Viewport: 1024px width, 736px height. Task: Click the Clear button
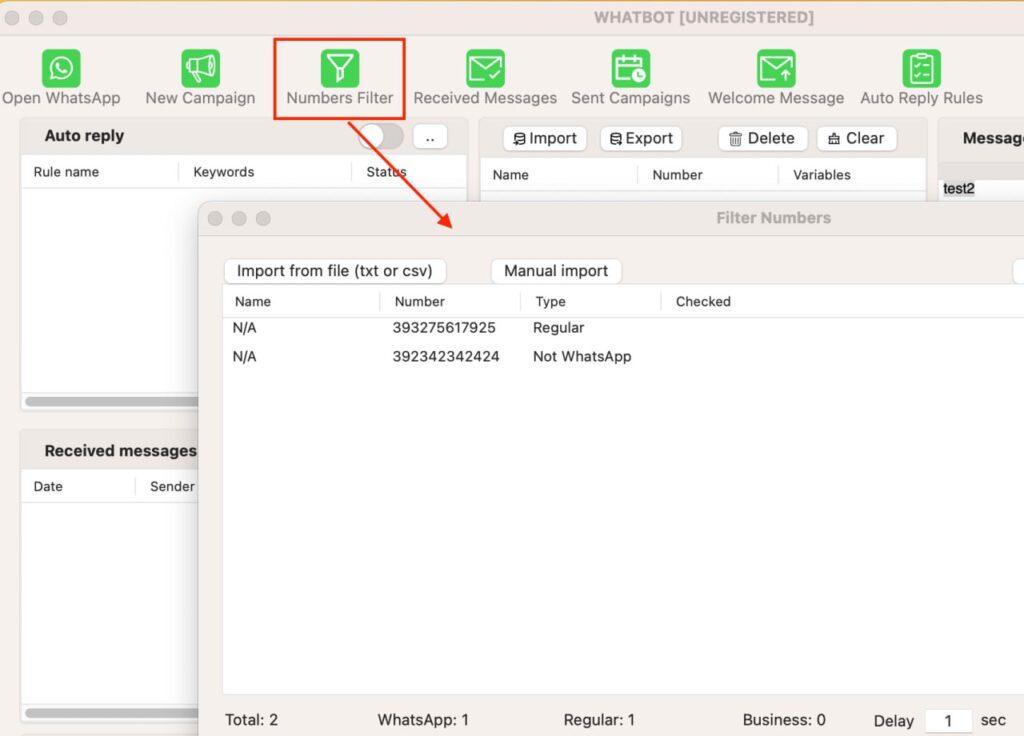point(856,138)
